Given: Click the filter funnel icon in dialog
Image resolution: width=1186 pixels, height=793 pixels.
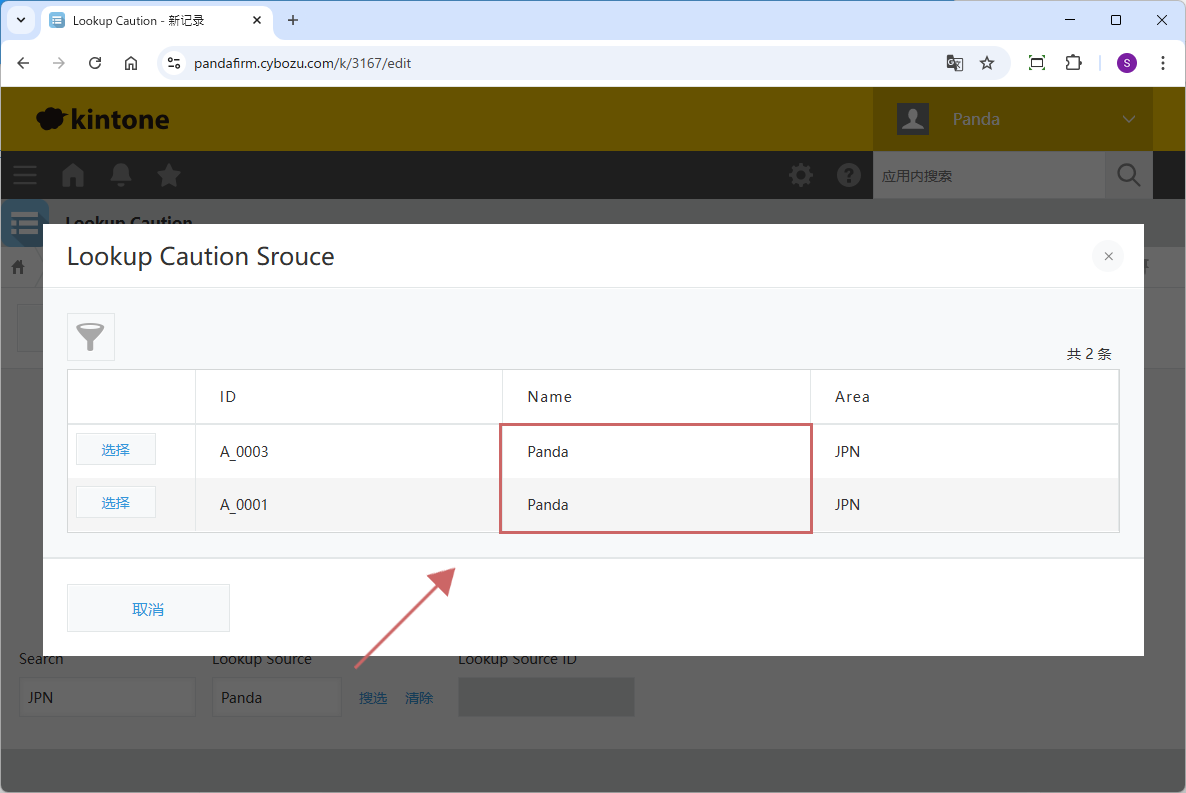Looking at the screenshot, I should pyautogui.click(x=91, y=337).
